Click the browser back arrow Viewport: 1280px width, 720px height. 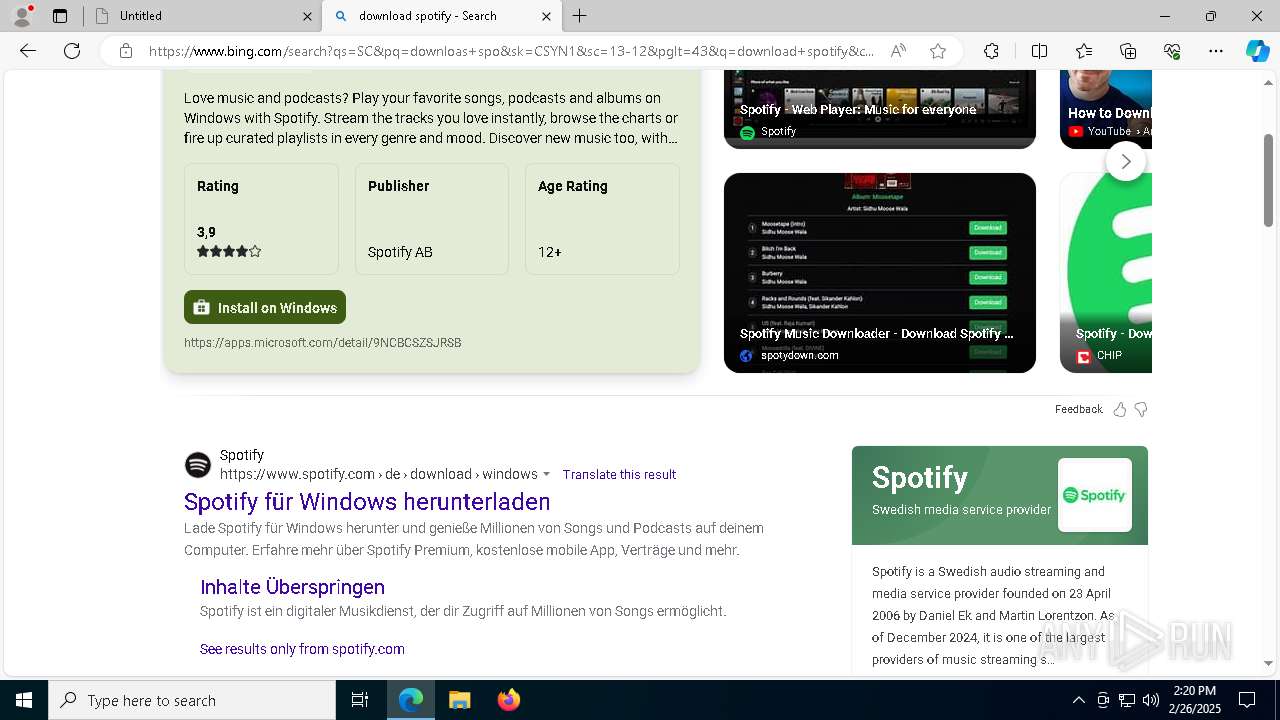pos(28,51)
